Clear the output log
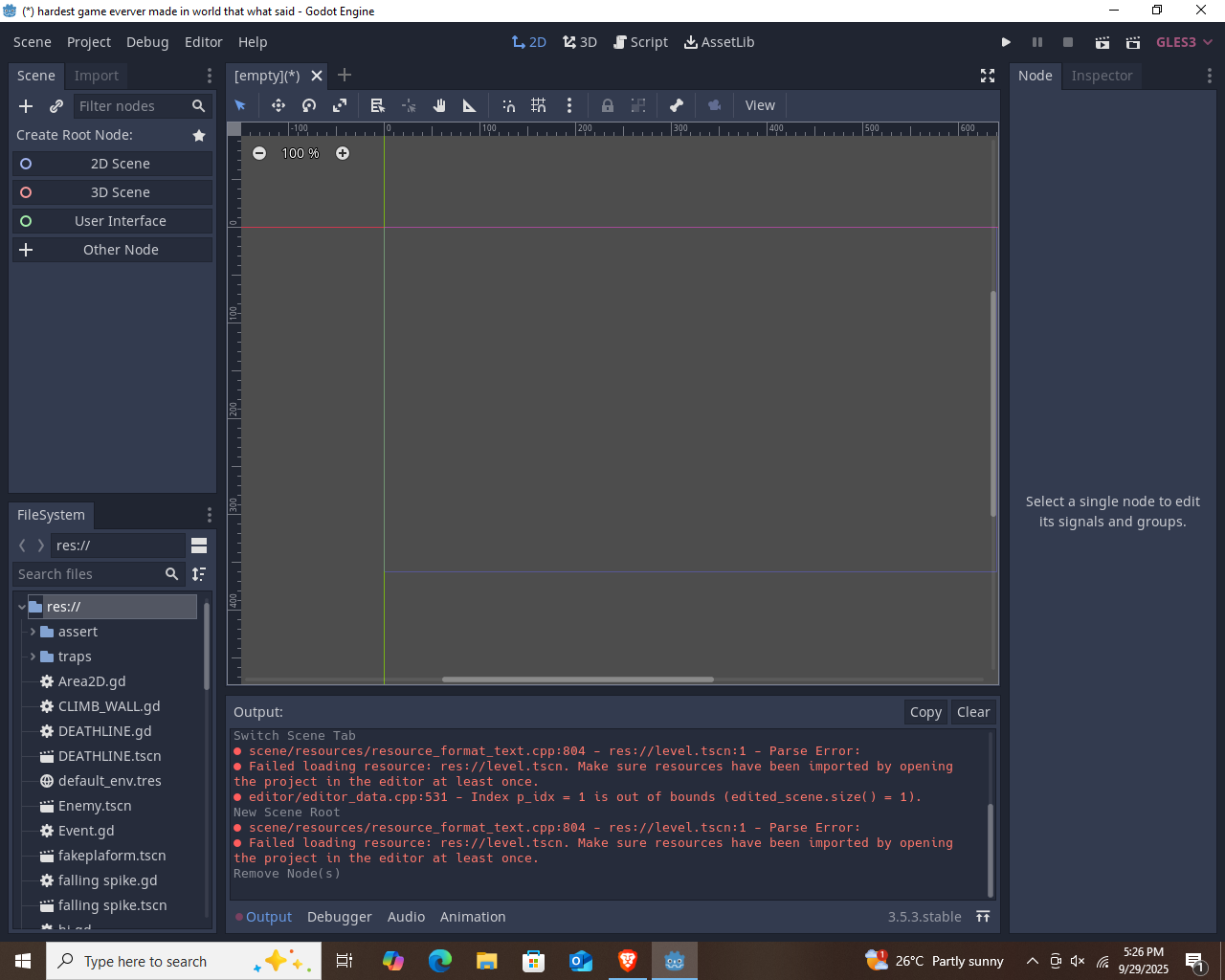Screen dimensions: 1225x980 click(973, 712)
